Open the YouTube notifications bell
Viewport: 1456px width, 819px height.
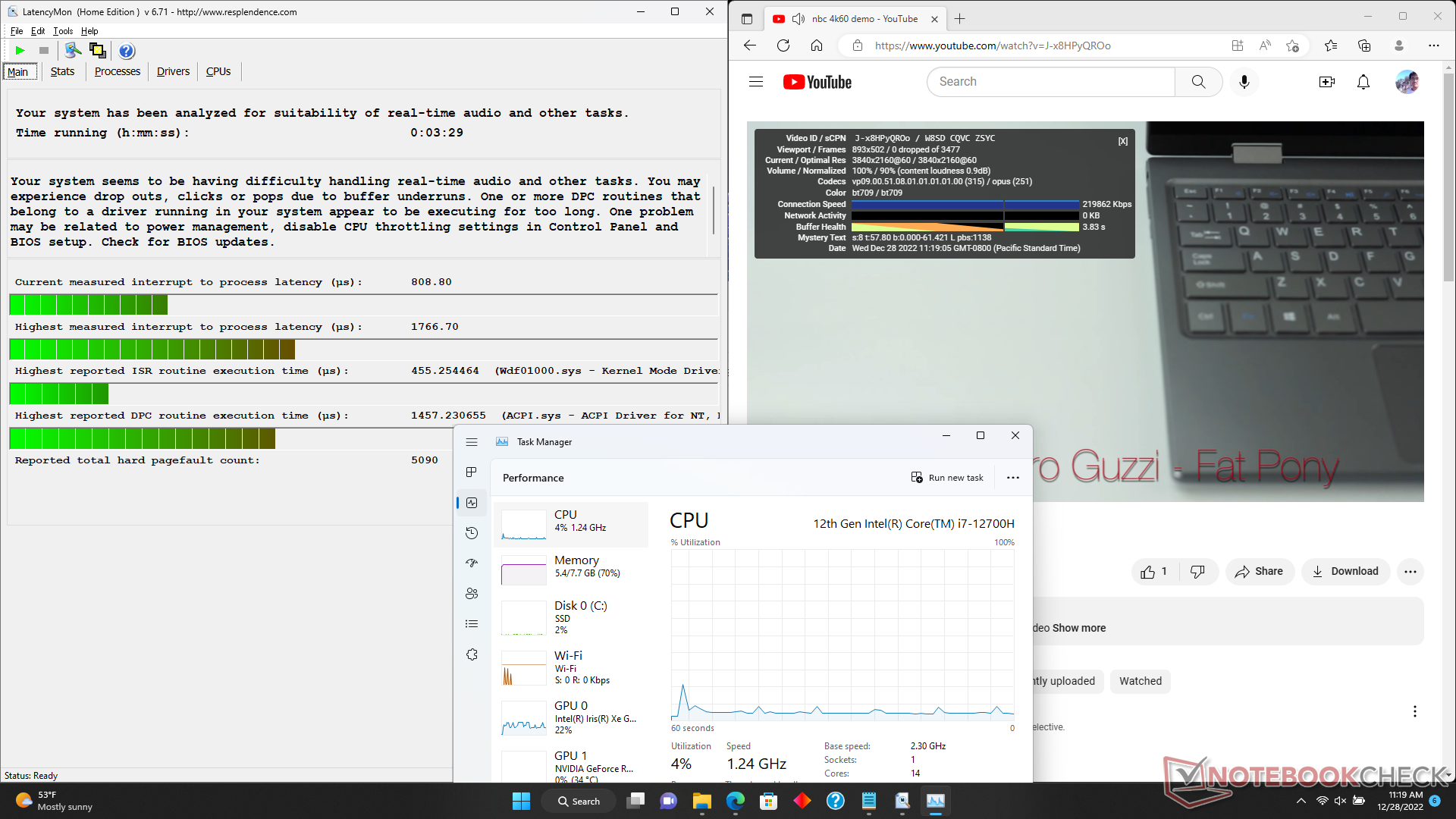pos(1363,82)
